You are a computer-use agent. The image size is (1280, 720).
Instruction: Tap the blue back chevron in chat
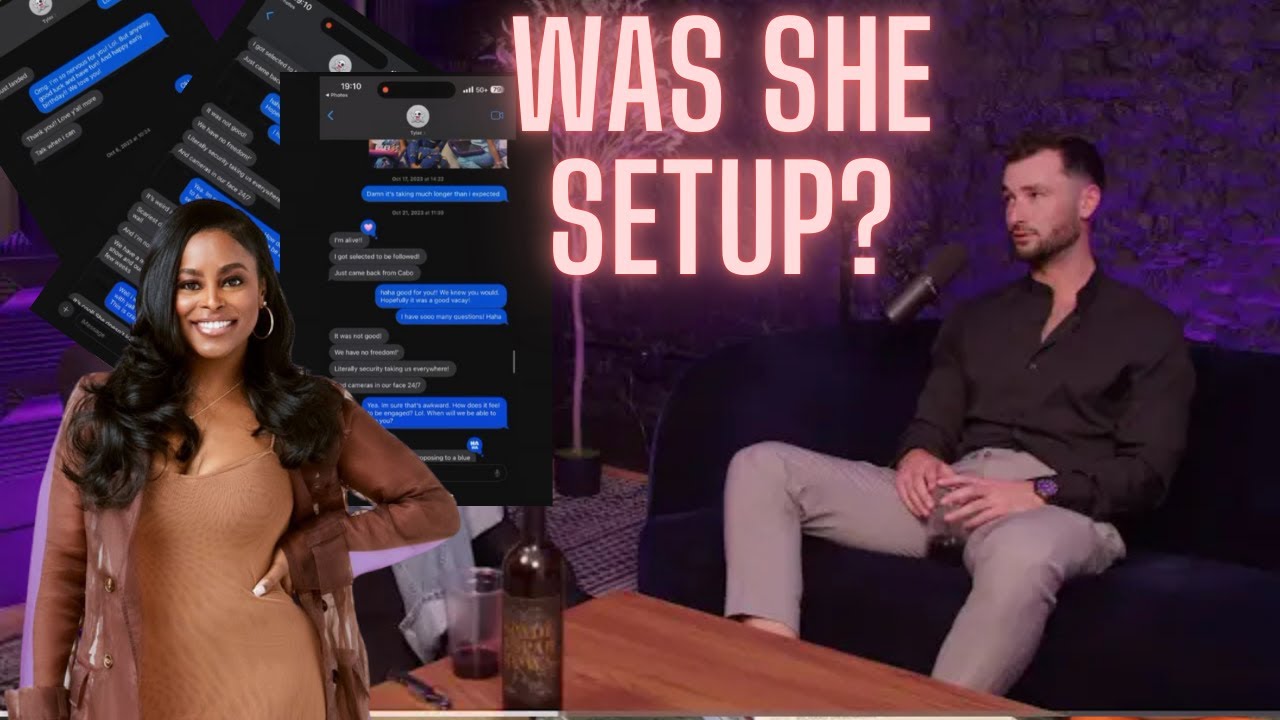(x=331, y=116)
